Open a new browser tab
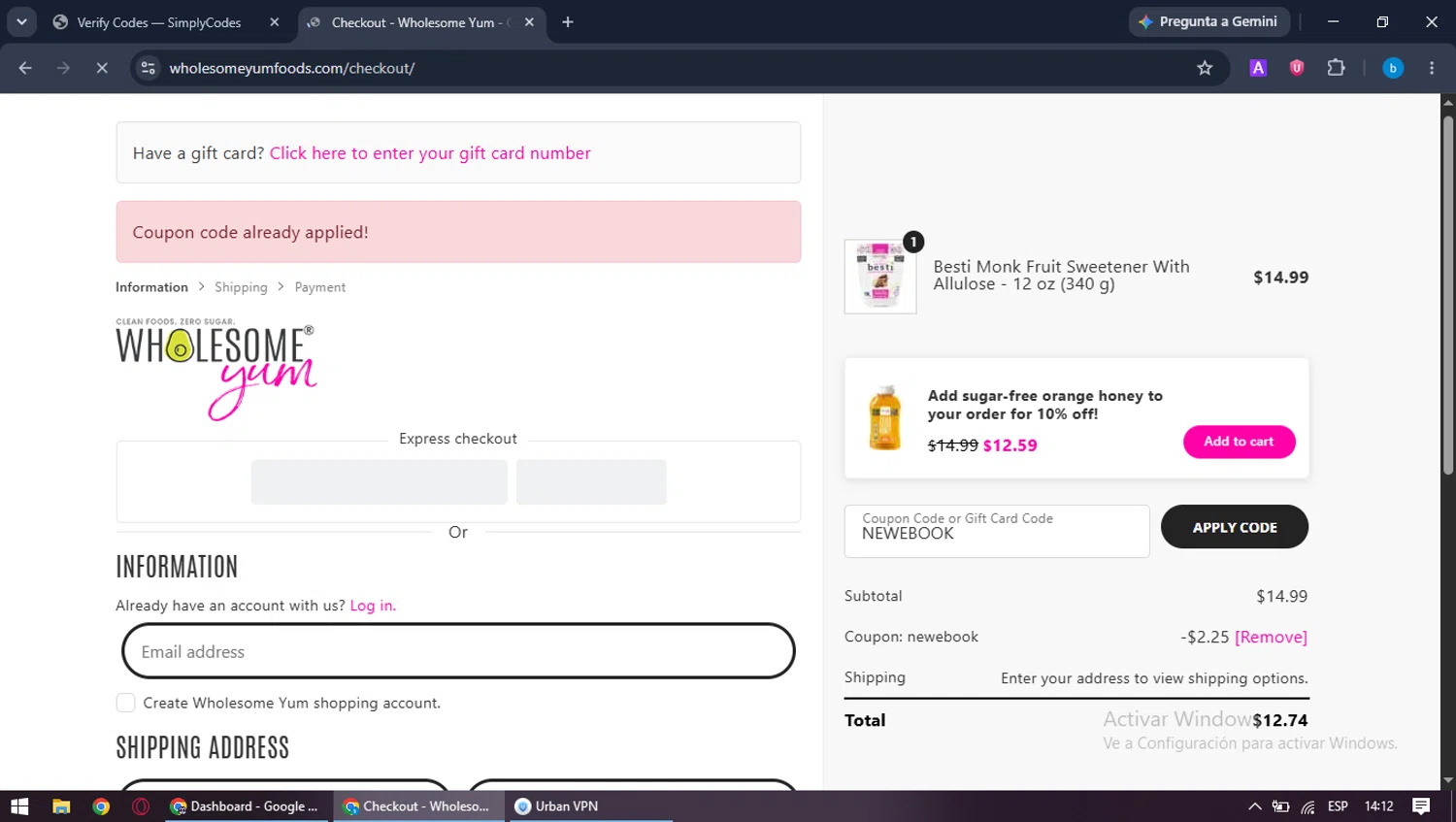This screenshot has width=1456, height=822. pyautogui.click(x=568, y=22)
